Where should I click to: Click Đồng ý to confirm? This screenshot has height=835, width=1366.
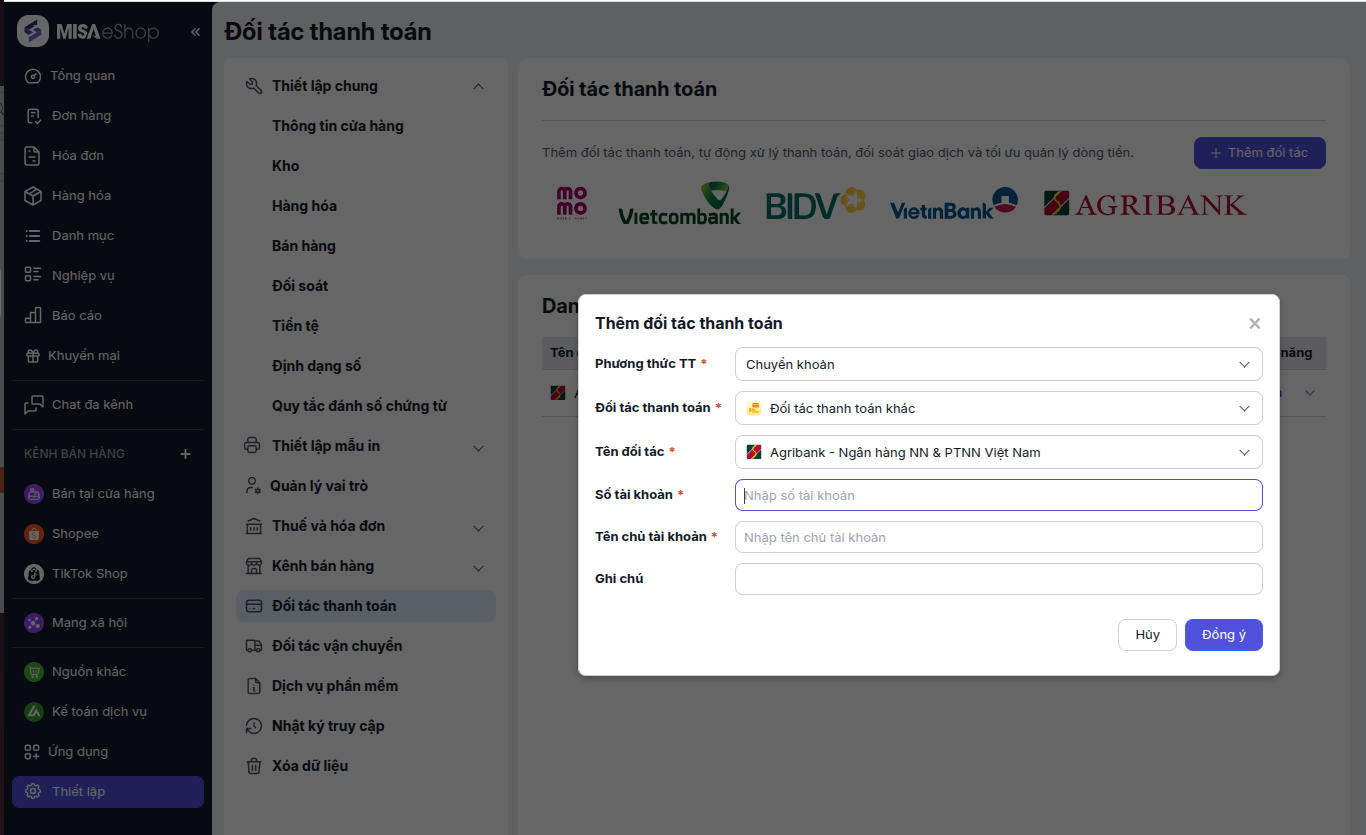pyautogui.click(x=1224, y=635)
